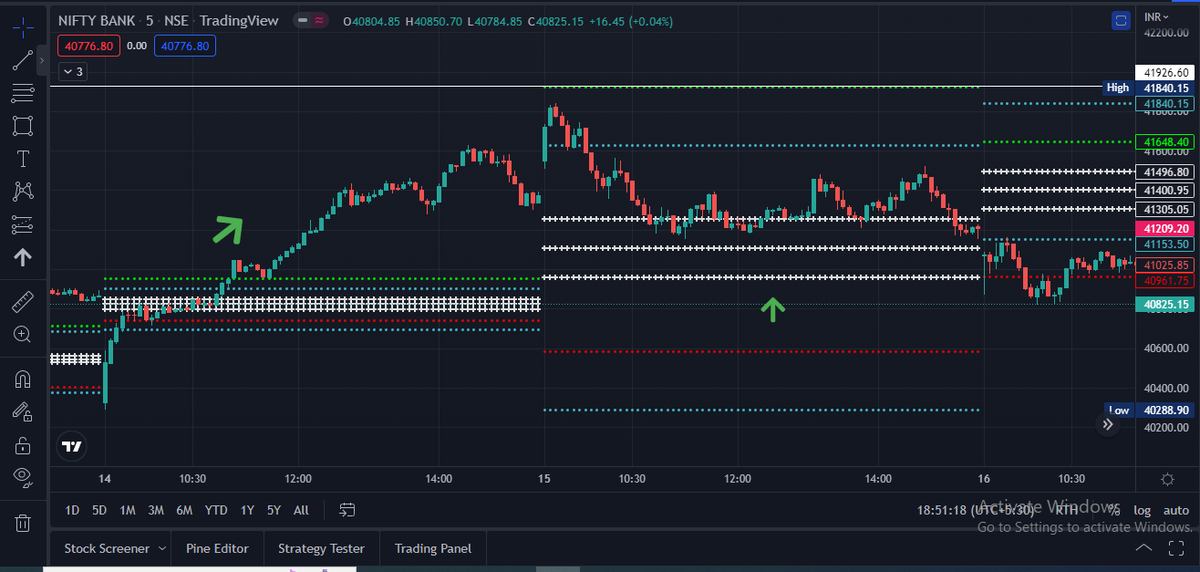Open the INR currency dropdown
1200x572 pixels.
1157,18
